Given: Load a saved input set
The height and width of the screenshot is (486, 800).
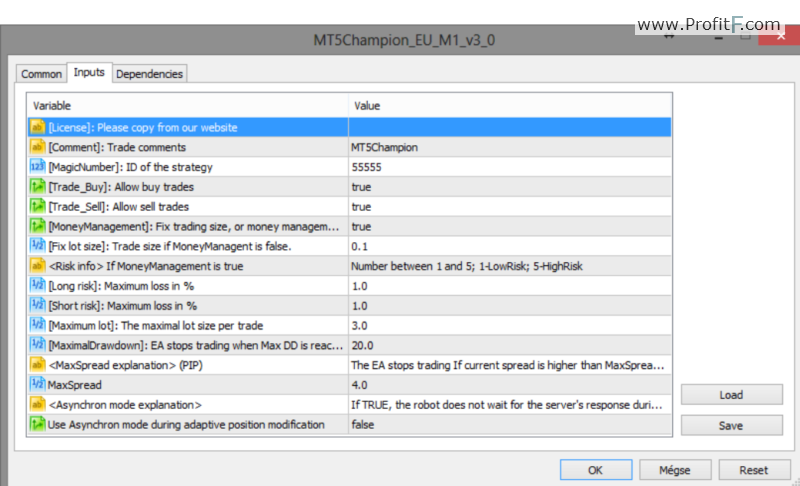Looking at the screenshot, I should (x=731, y=395).
